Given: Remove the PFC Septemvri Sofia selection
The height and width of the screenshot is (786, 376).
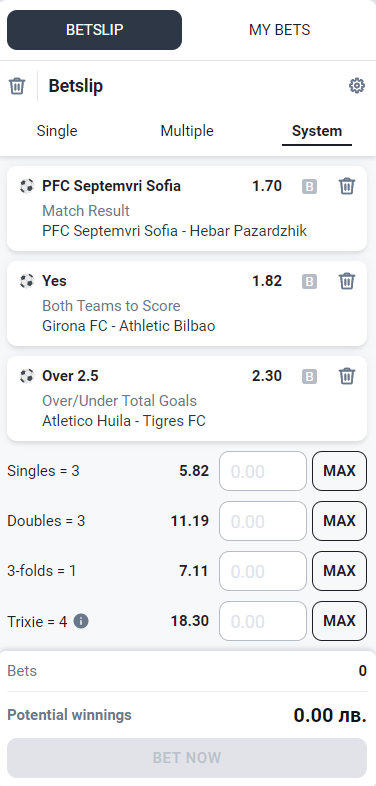Looking at the screenshot, I should click(x=347, y=186).
